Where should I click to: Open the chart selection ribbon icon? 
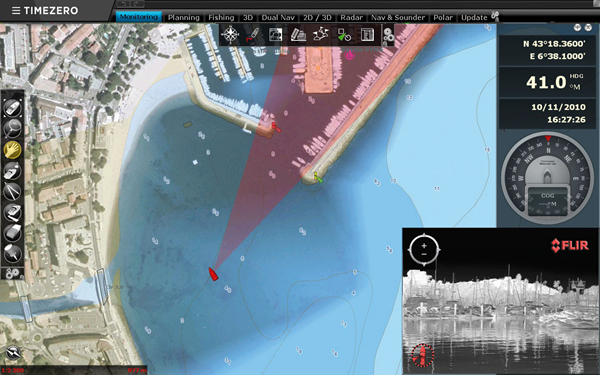(x=276, y=34)
